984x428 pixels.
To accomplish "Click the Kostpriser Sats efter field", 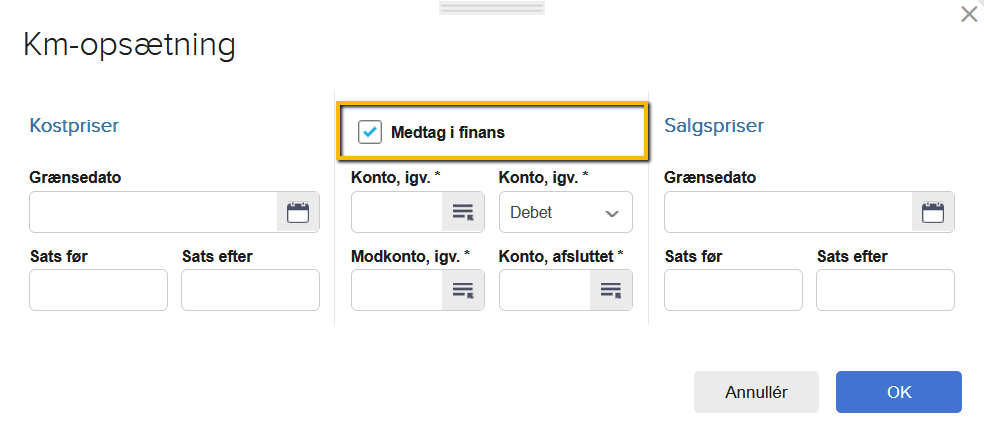I will (x=250, y=290).
